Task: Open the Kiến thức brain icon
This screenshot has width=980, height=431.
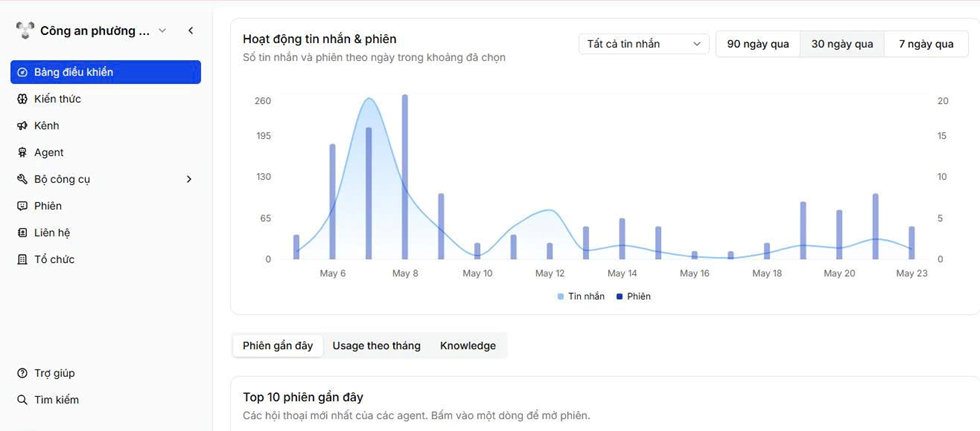Action: (x=22, y=99)
